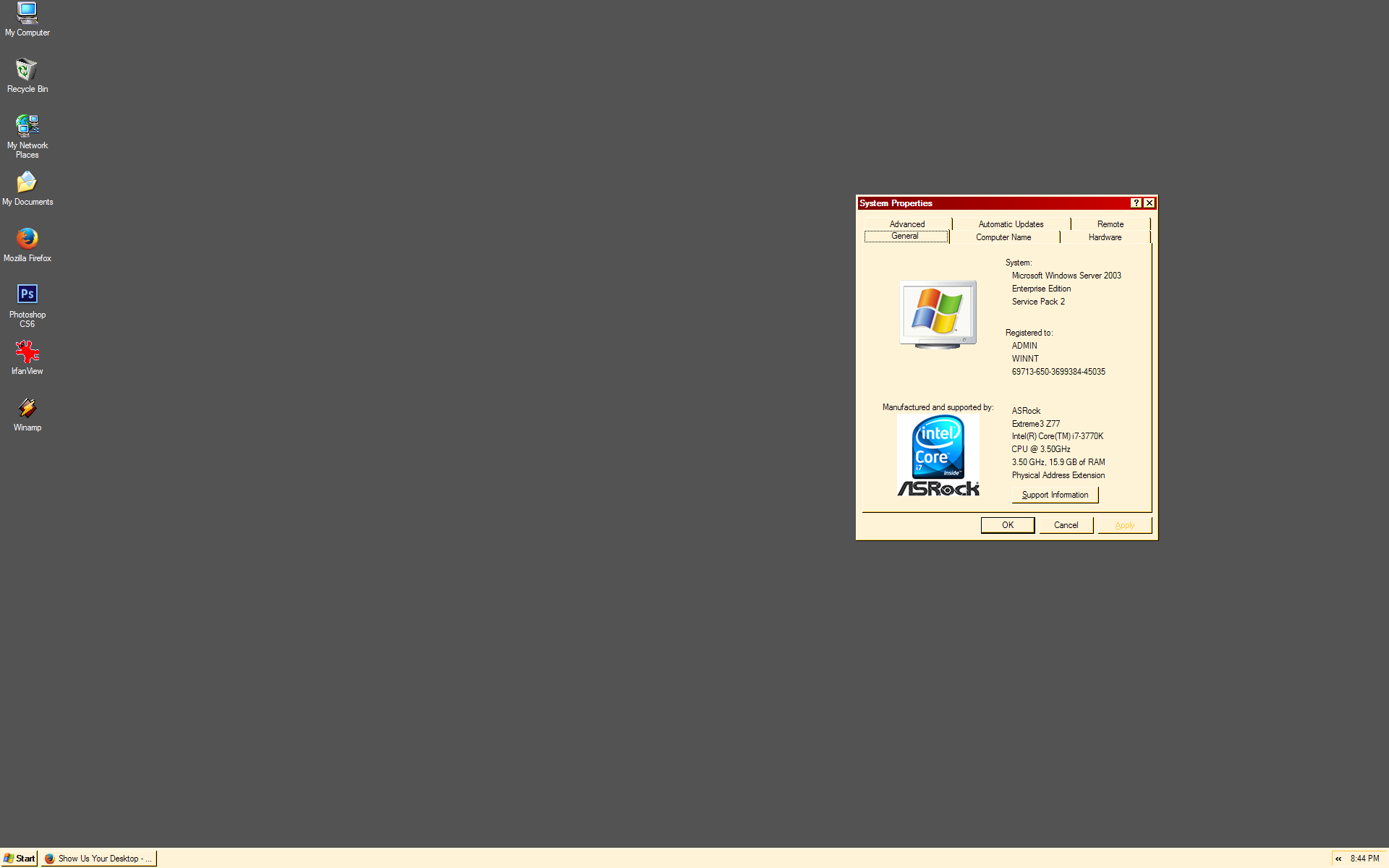Click Service Pack 2 text
Image resolution: width=1389 pixels, height=868 pixels.
[1038, 302]
